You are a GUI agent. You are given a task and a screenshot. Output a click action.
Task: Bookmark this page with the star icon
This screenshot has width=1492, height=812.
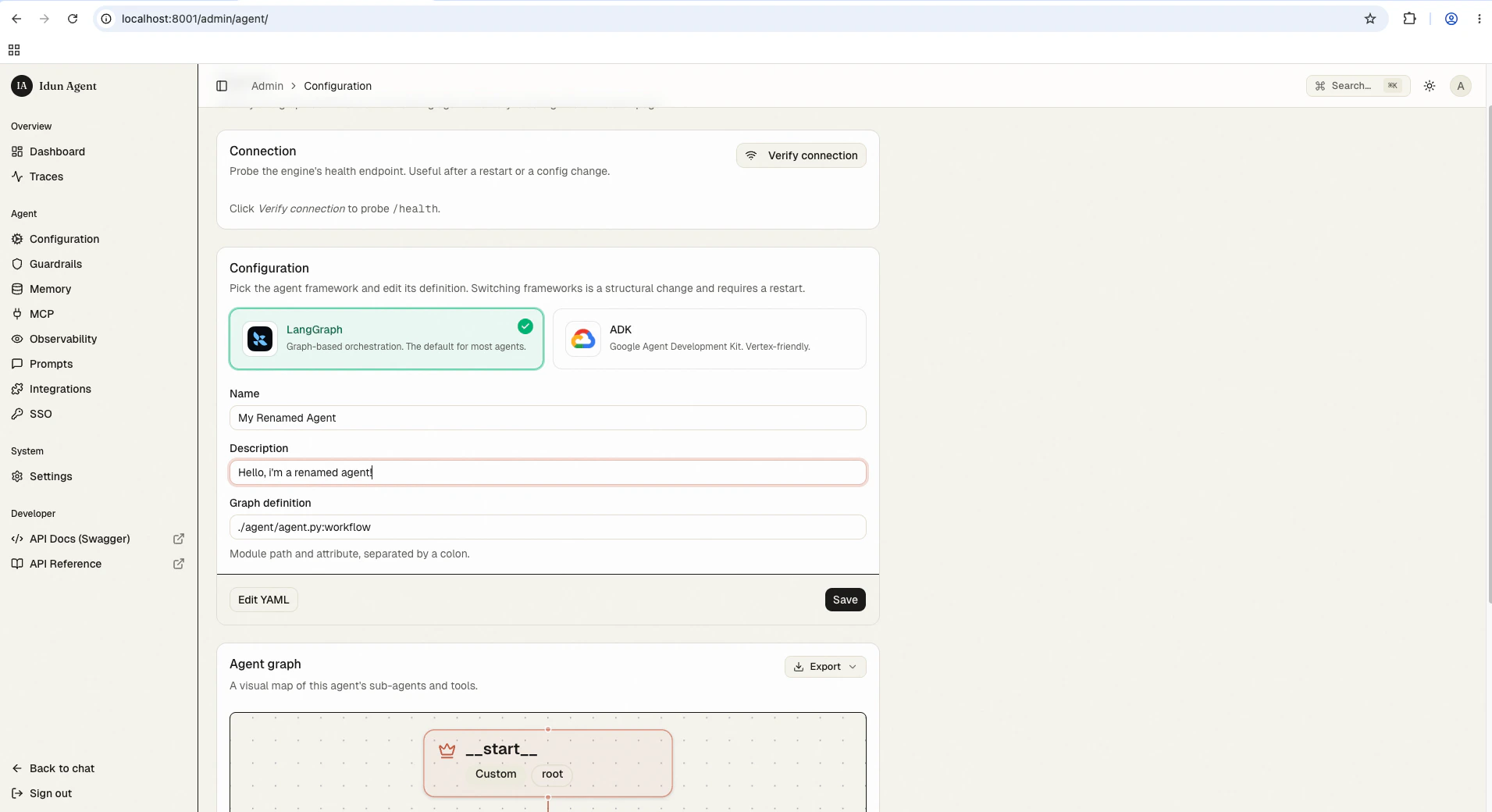point(1370,19)
